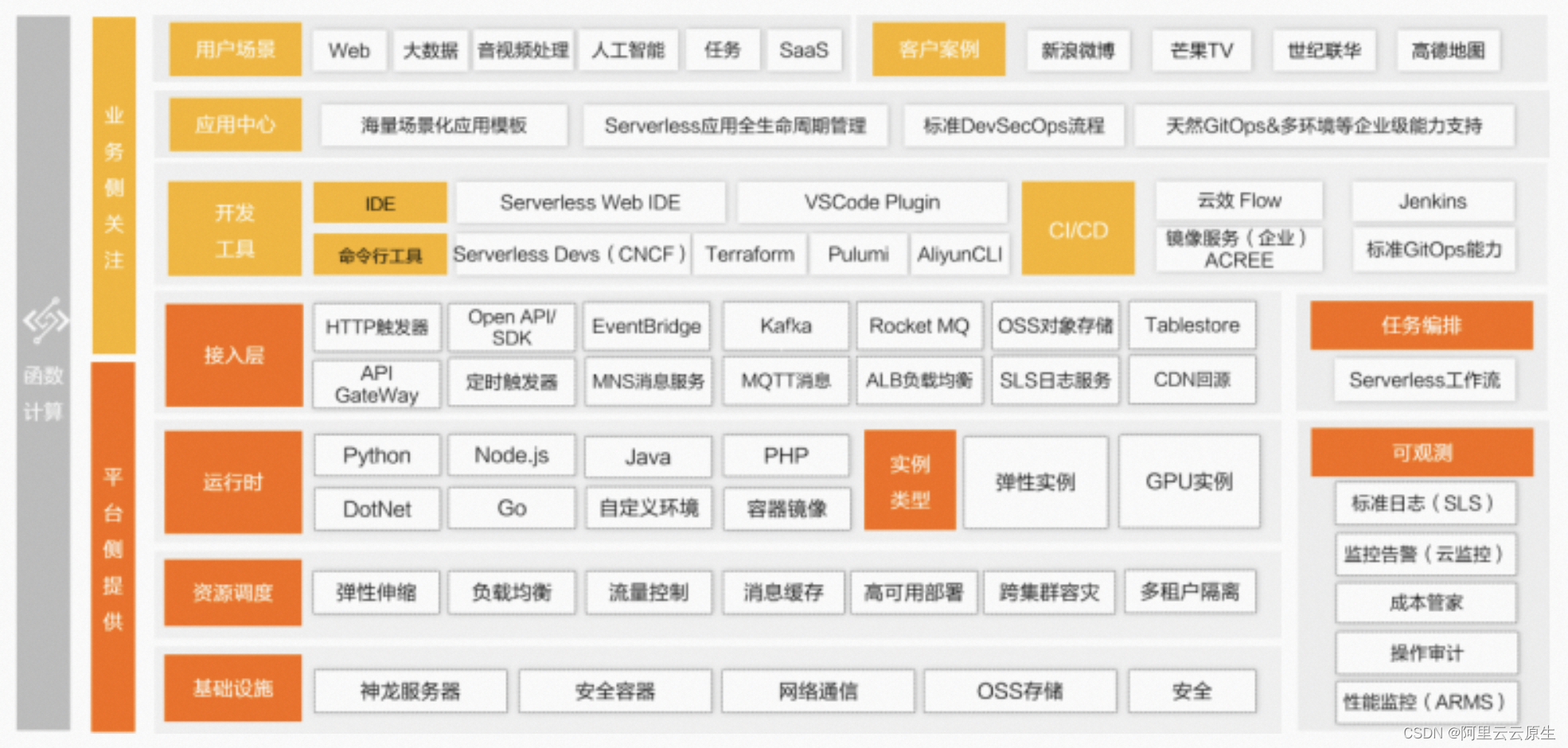
Task: Select the 任务编排 label
Action: point(1422,325)
